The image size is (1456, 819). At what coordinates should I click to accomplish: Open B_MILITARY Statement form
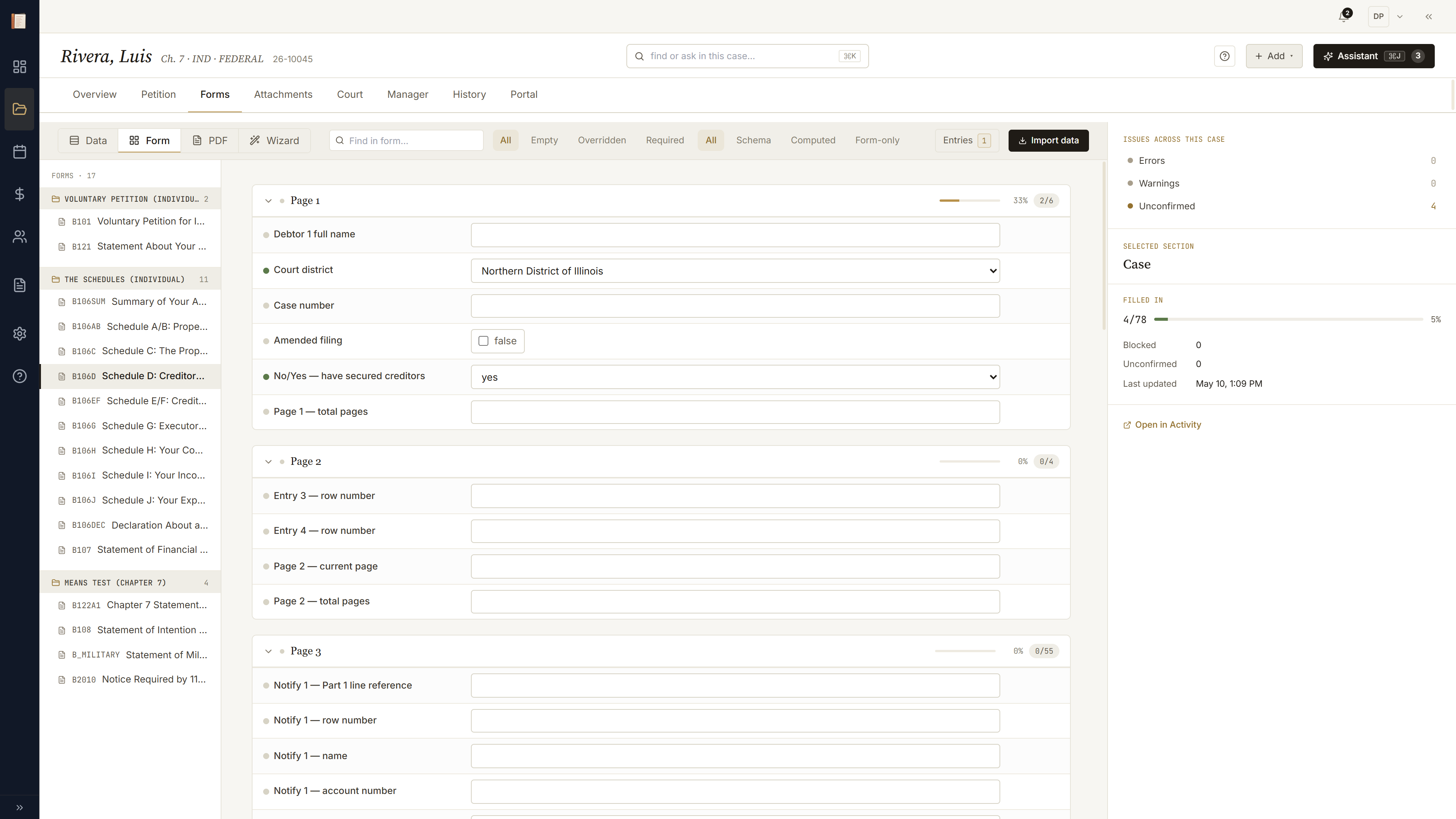130,654
